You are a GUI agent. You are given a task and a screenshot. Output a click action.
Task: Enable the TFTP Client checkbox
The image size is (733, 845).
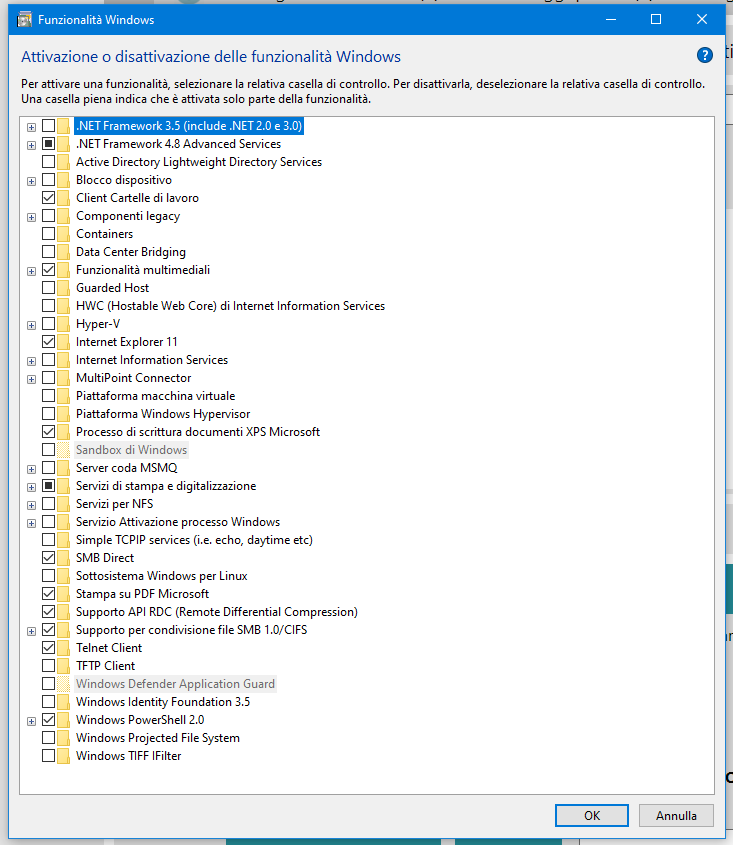pos(49,666)
